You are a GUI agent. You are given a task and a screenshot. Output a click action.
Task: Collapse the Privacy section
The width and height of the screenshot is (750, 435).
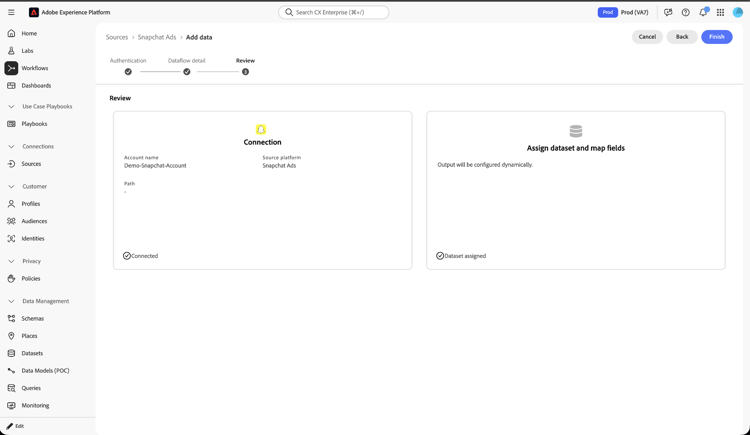(11, 261)
